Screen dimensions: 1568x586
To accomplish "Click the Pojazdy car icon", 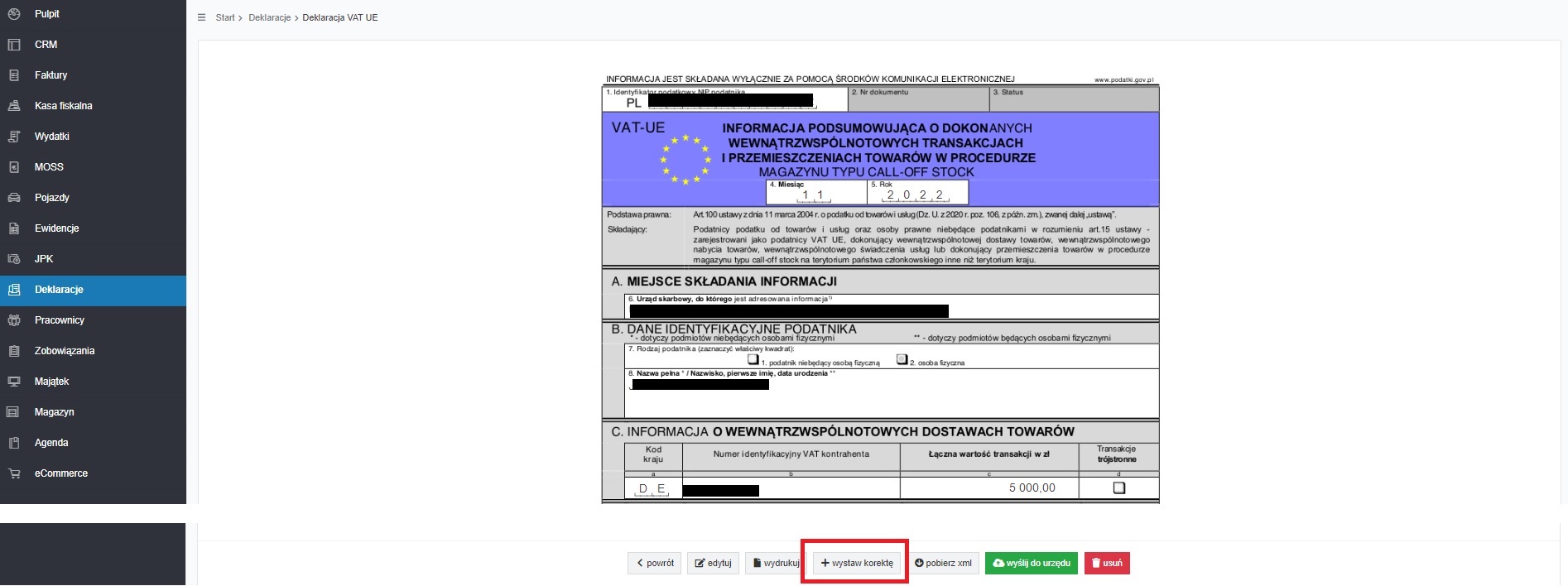I will click(x=14, y=198).
